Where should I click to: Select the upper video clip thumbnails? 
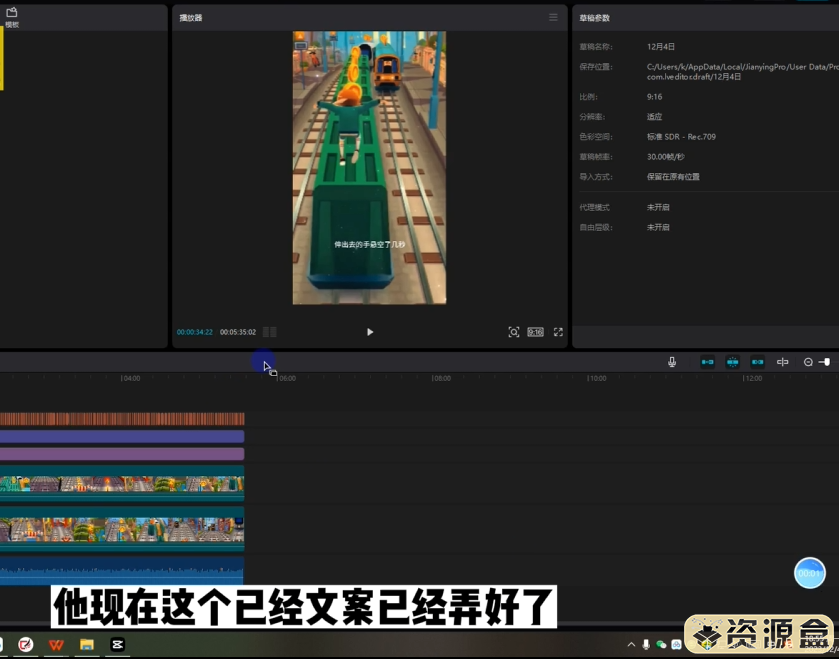pyautogui.click(x=122, y=484)
